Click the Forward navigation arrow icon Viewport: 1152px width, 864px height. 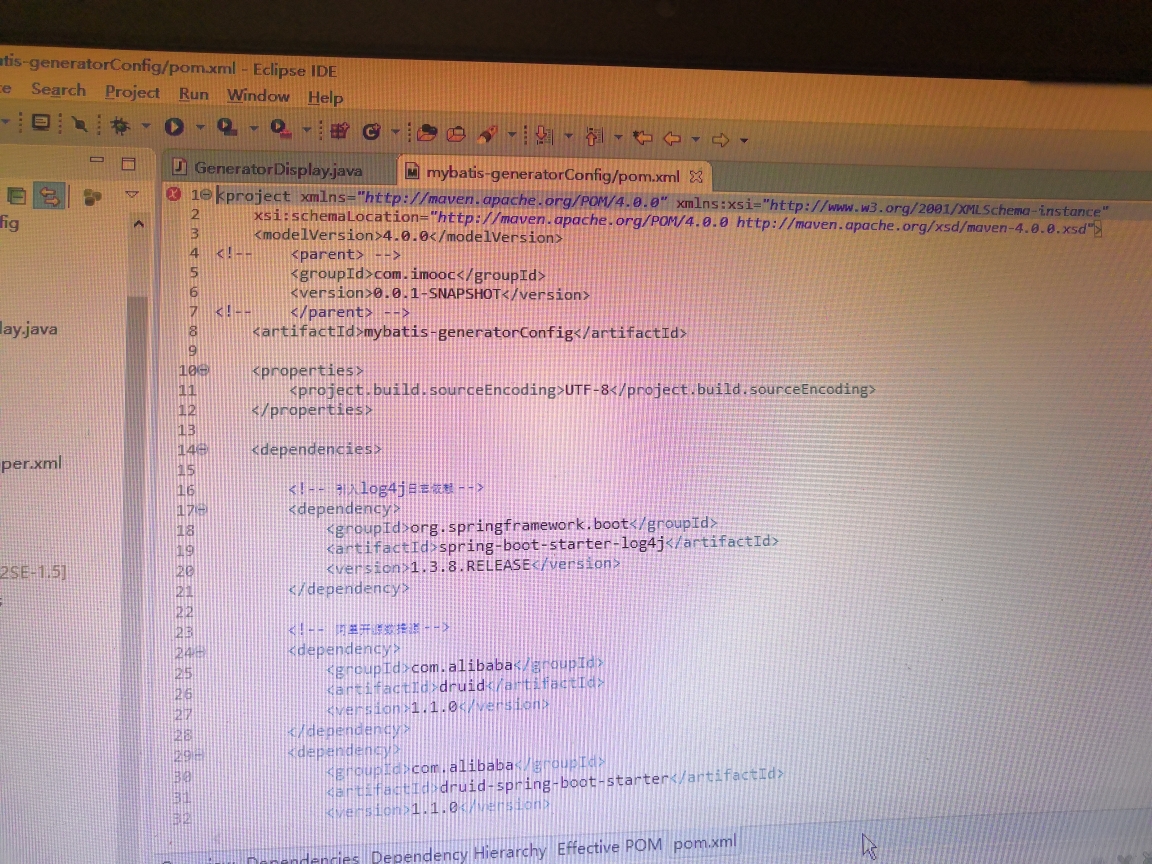click(720, 139)
